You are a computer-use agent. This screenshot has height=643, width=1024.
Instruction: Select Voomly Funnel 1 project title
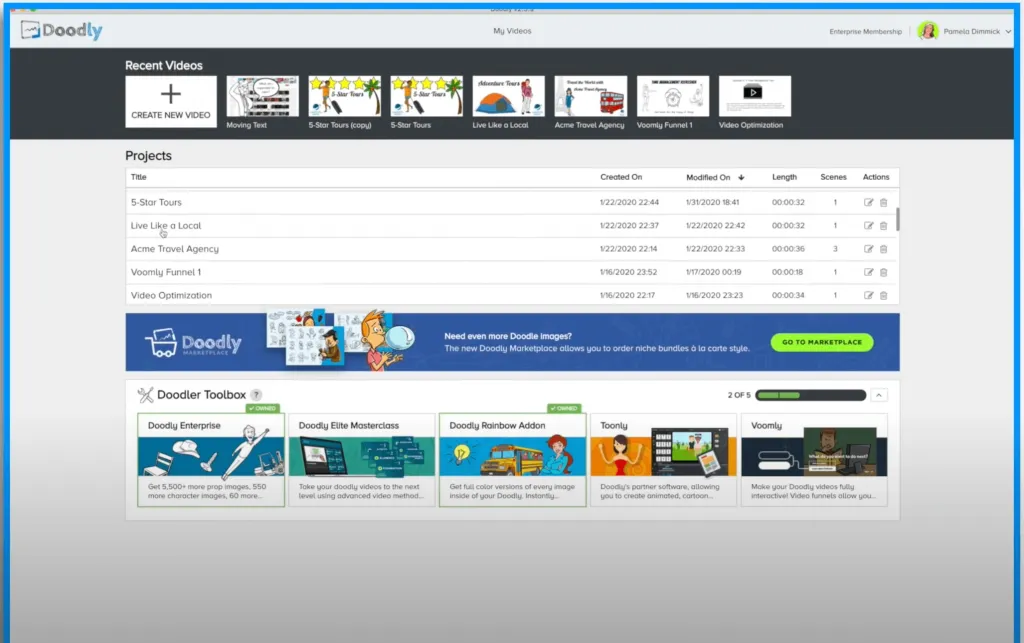tap(166, 272)
